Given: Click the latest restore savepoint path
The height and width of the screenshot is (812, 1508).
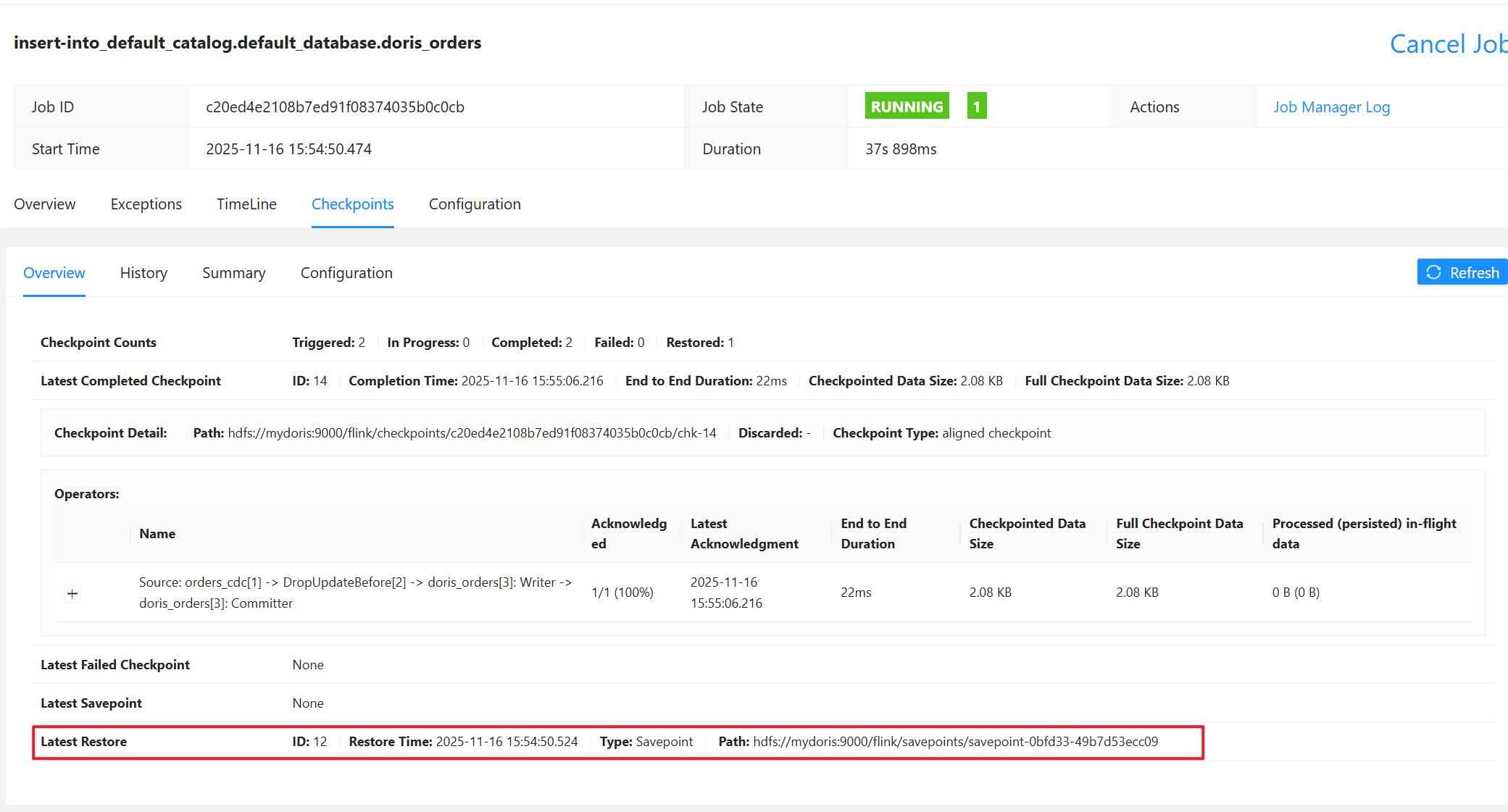Looking at the screenshot, I should [x=955, y=742].
